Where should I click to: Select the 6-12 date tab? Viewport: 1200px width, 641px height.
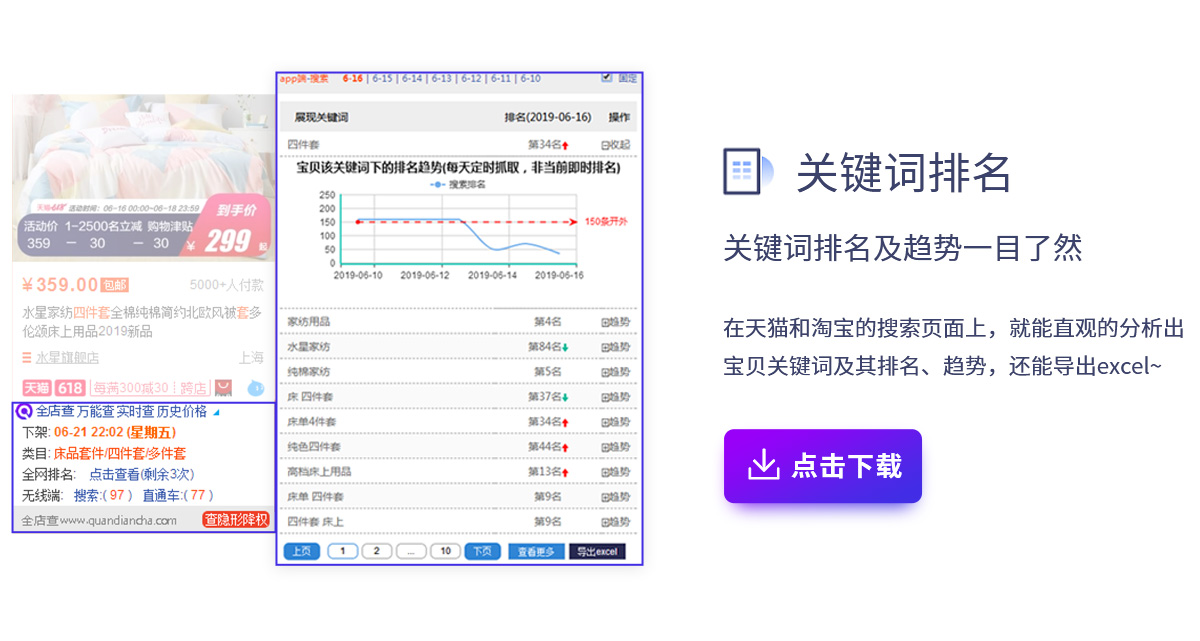[x=471, y=78]
